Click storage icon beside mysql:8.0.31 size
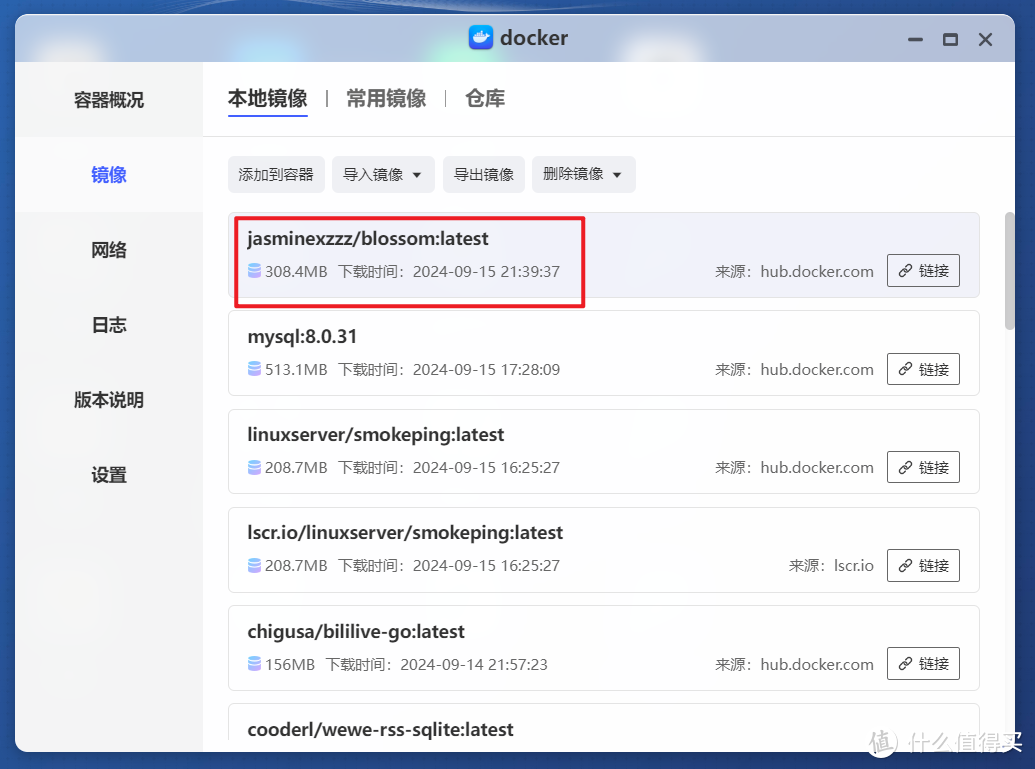Image resolution: width=1035 pixels, height=769 pixels. pos(255,369)
